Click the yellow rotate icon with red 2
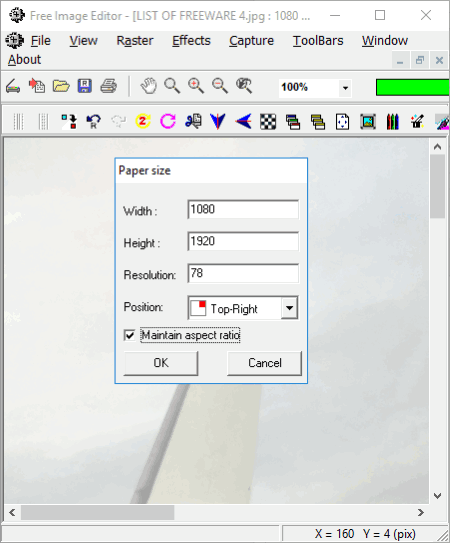The height and width of the screenshot is (543, 450). pyautogui.click(x=143, y=122)
